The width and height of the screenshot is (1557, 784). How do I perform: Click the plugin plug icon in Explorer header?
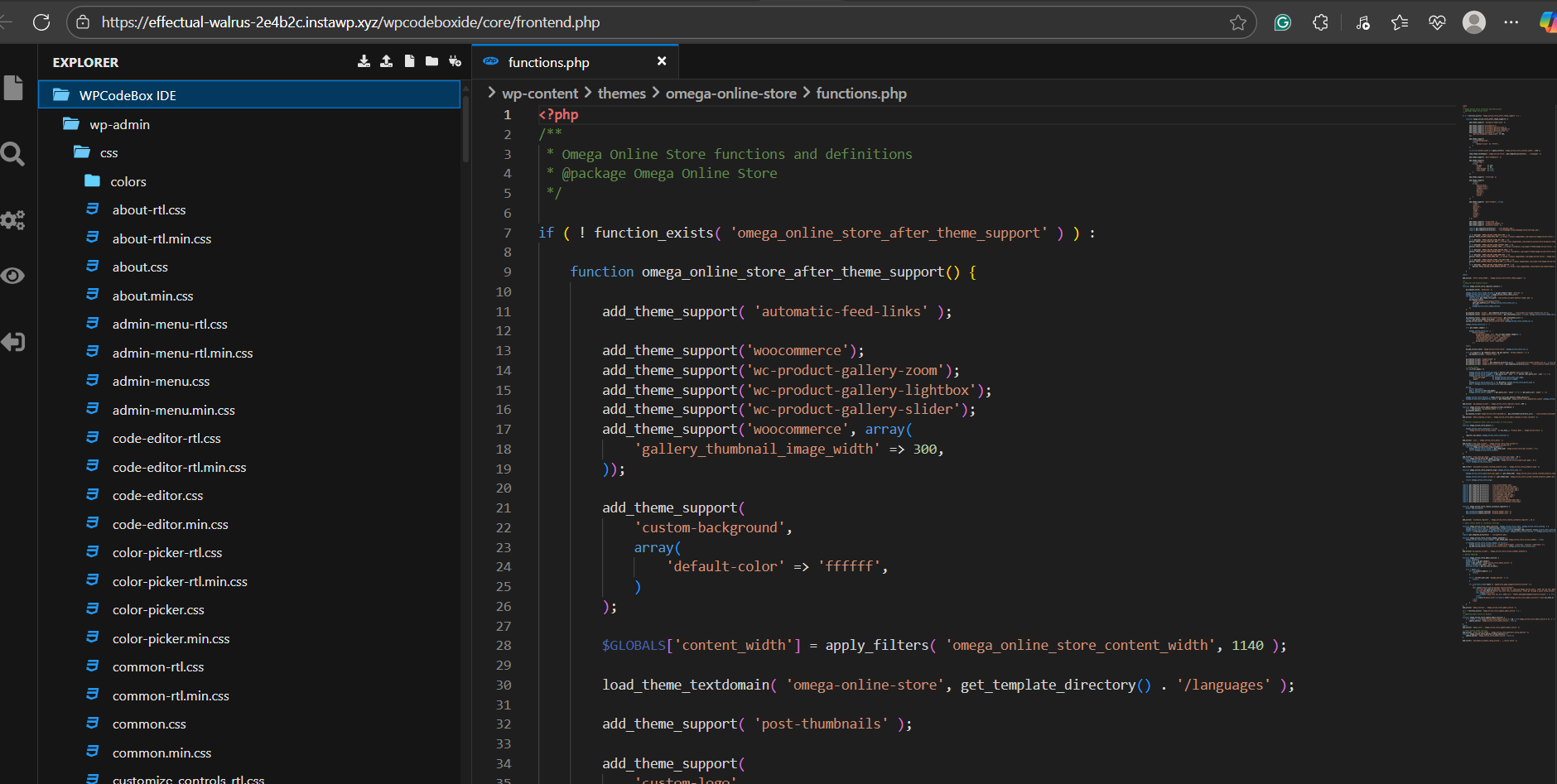[455, 61]
